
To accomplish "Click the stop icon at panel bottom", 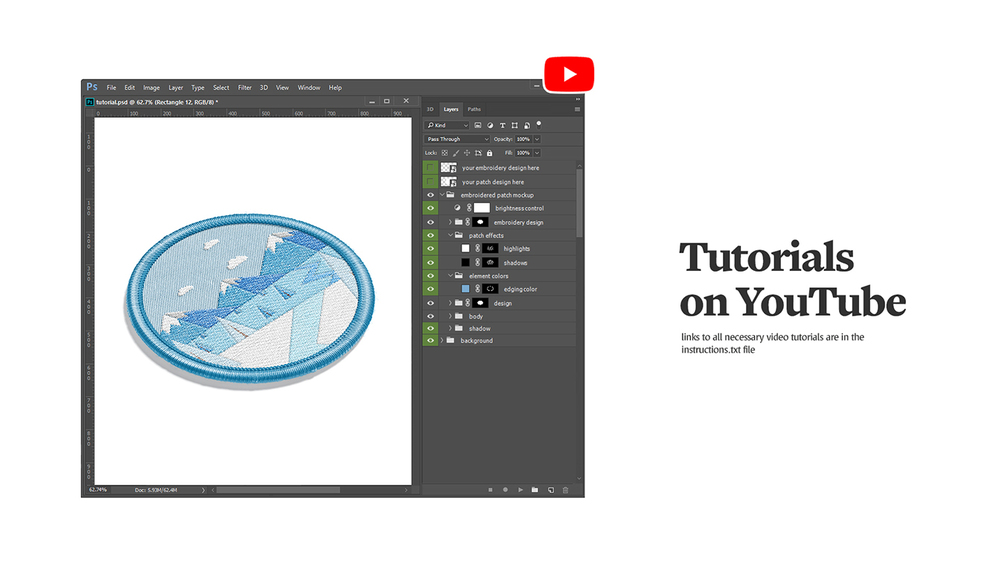I will pyautogui.click(x=490, y=490).
